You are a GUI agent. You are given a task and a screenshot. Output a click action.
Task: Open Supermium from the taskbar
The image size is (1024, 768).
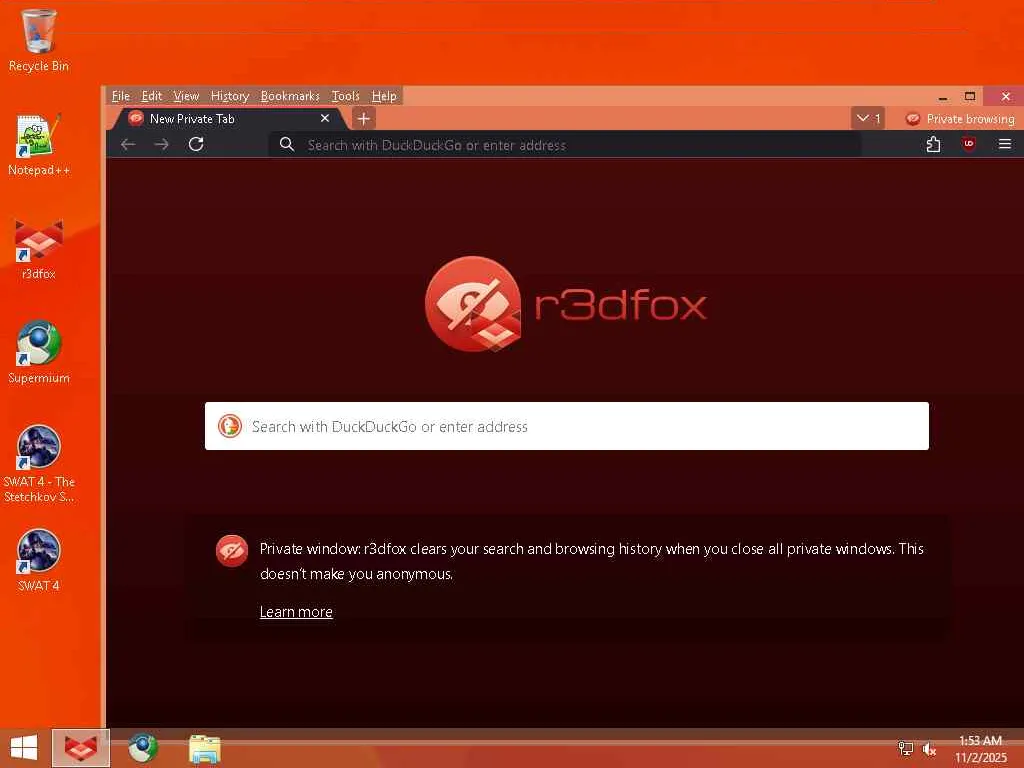pyautogui.click(x=142, y=748)
